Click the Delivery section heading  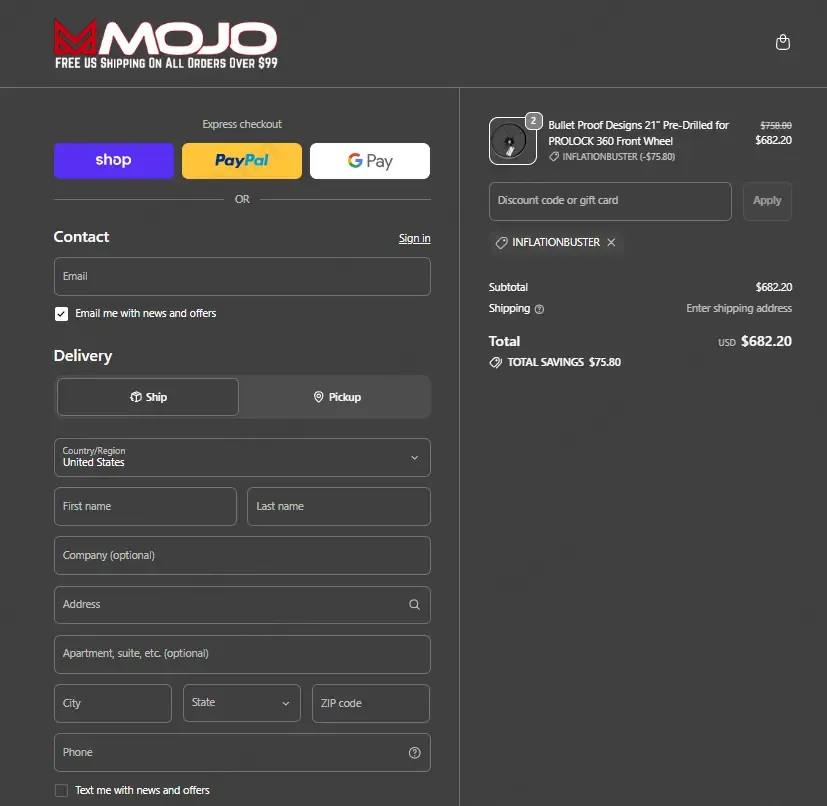tap(83, 356)
